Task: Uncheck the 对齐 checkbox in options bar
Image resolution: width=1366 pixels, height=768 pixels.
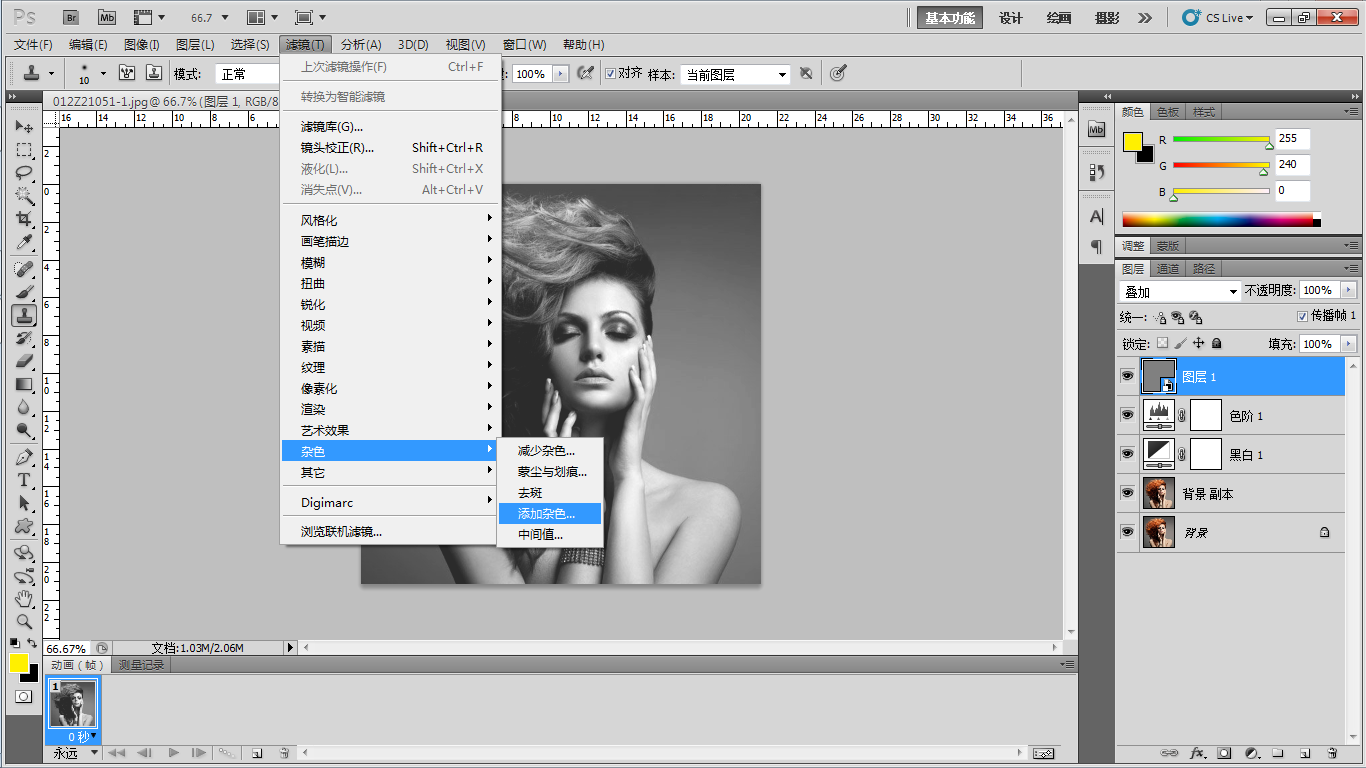Action: click(610, 73)
